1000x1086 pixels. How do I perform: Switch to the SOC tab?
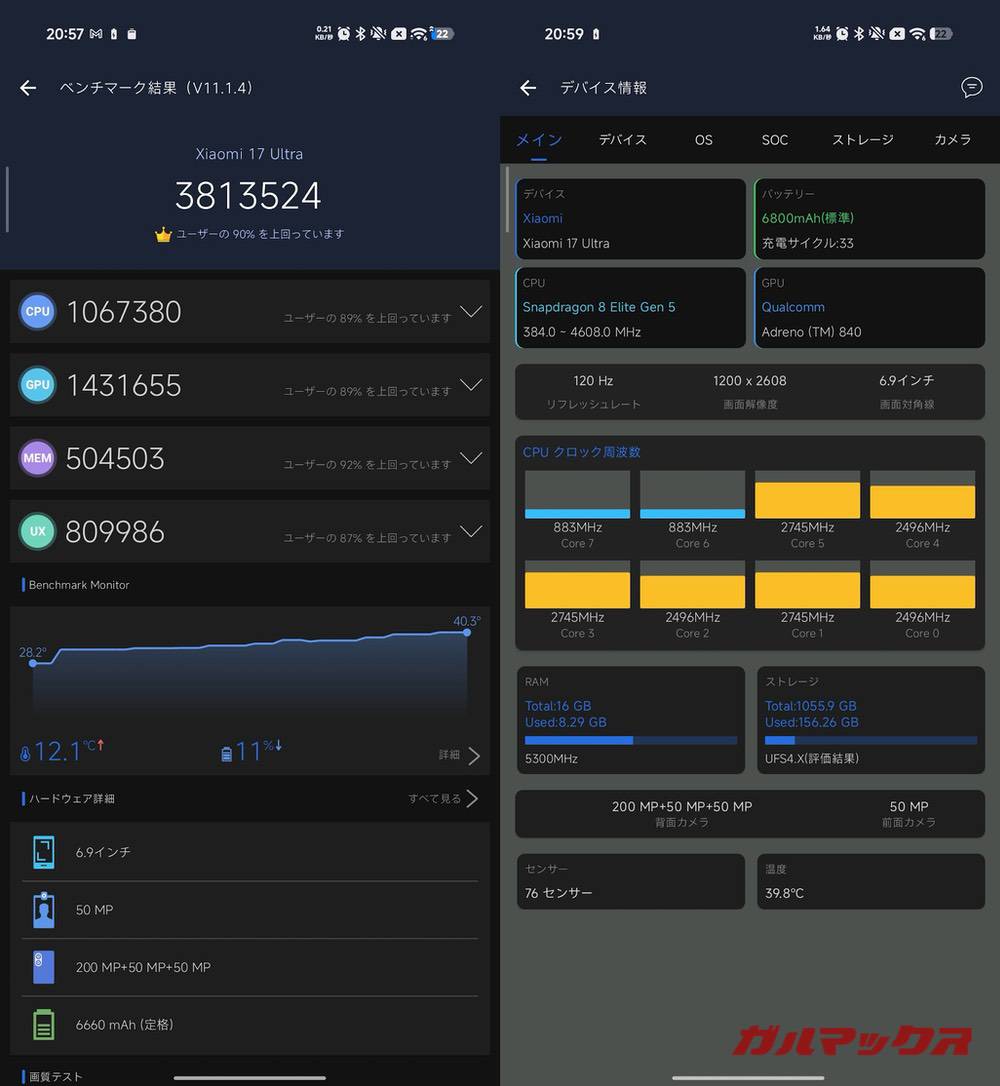click(775, 140)
